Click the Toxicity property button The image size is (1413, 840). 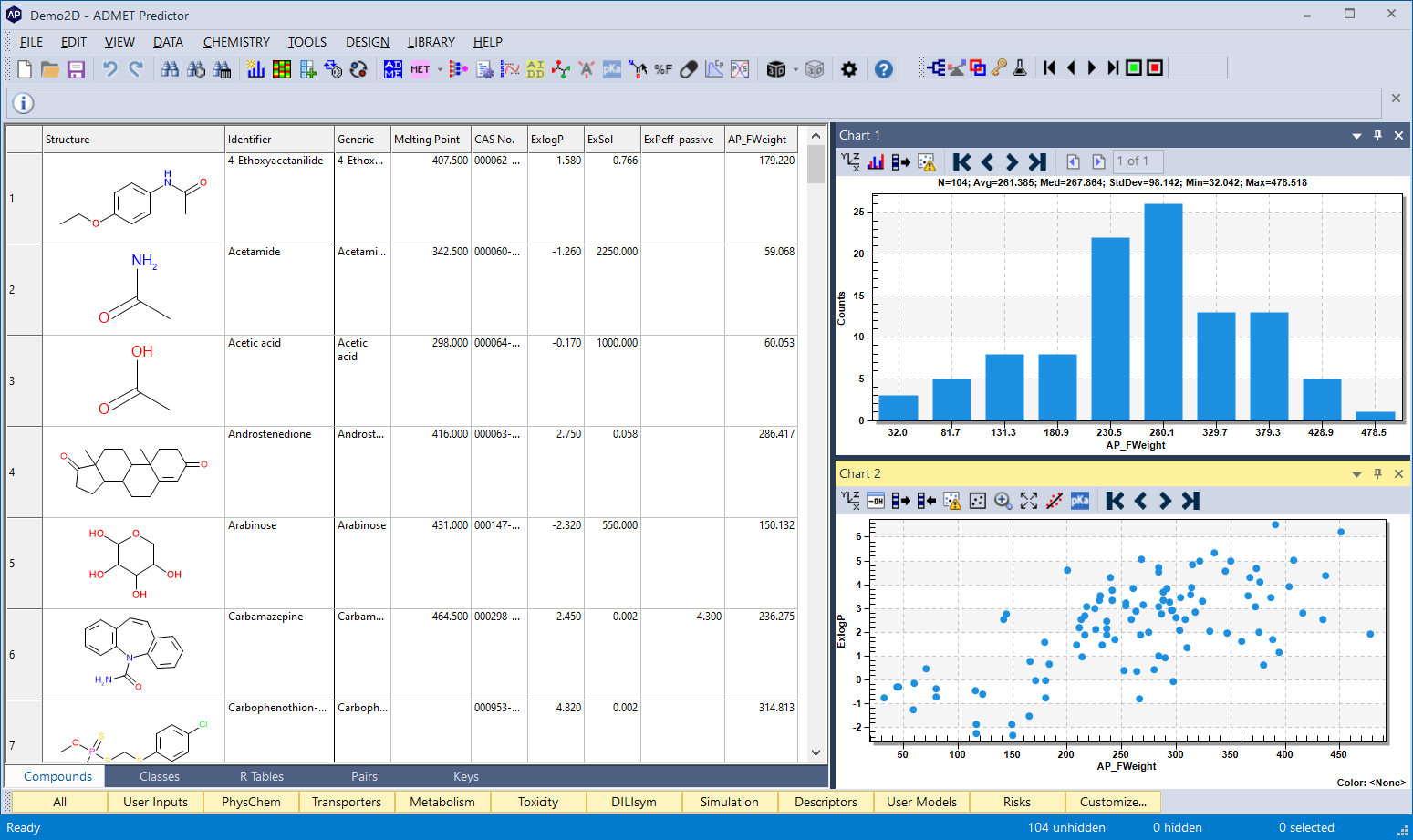538,802
